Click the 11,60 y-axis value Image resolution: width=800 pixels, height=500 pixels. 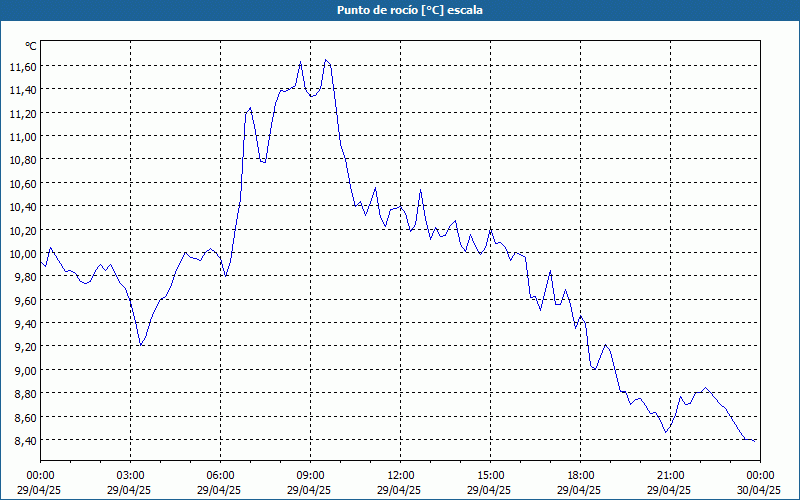[23, 67]
